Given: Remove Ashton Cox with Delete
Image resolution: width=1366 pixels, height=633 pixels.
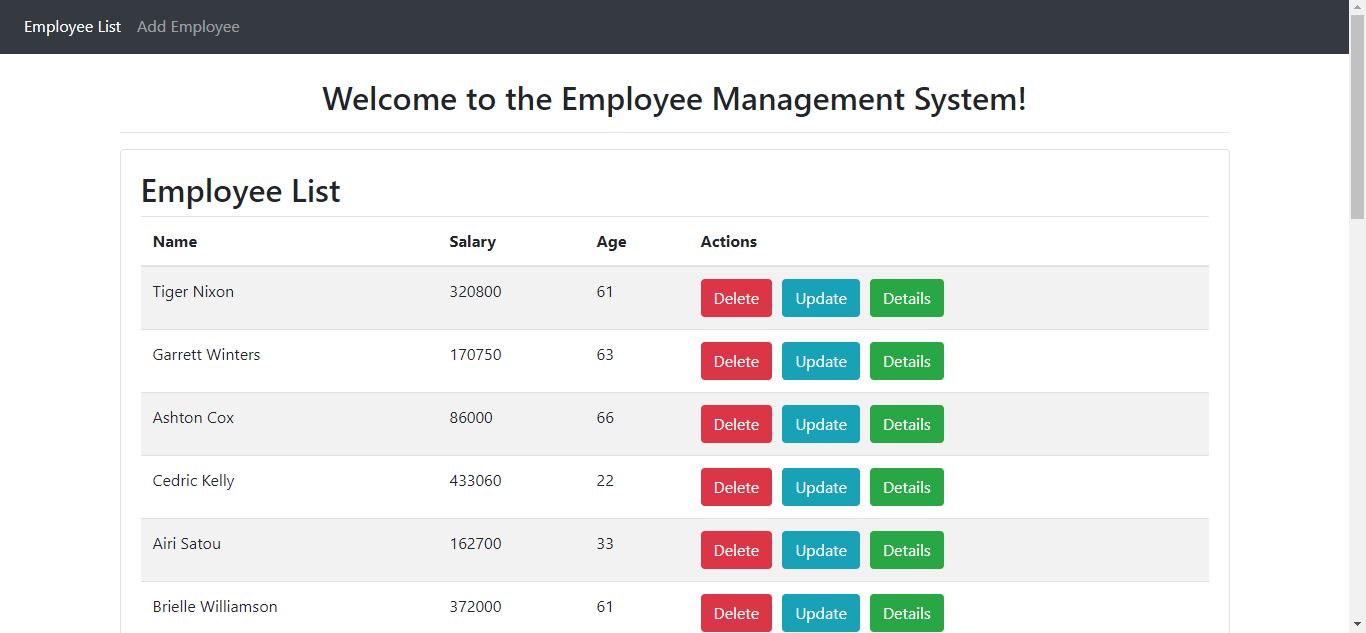Looking at the screenshot, I should pyautogui.click(x=736, y=424).
